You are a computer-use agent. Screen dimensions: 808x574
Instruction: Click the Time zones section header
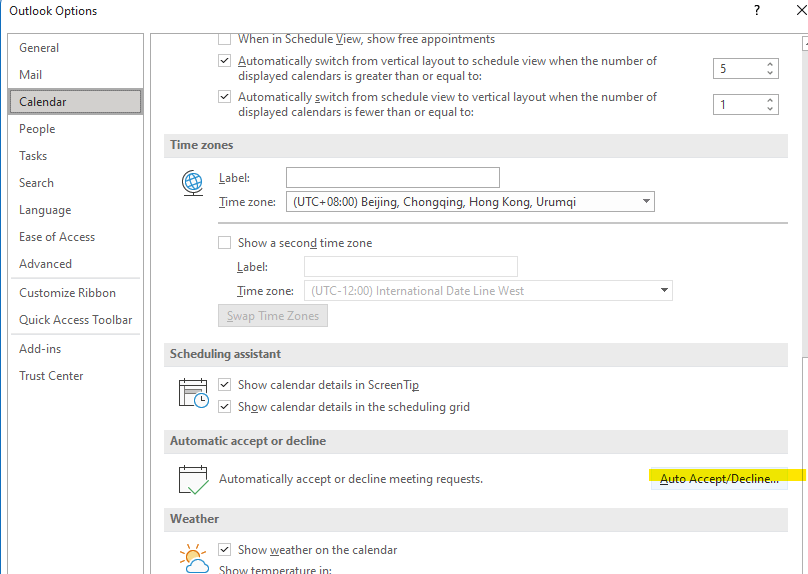(x=476, y=145)
